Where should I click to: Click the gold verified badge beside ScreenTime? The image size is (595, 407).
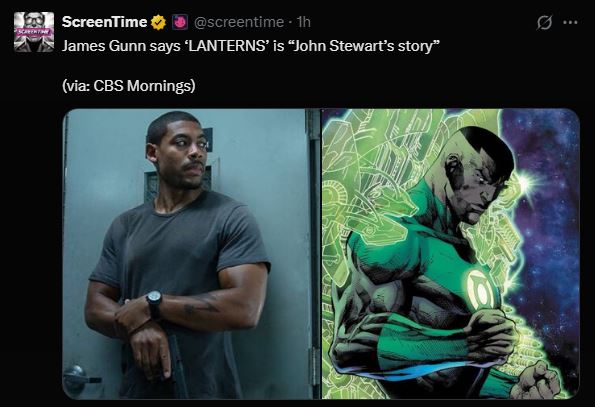(159, 22)
